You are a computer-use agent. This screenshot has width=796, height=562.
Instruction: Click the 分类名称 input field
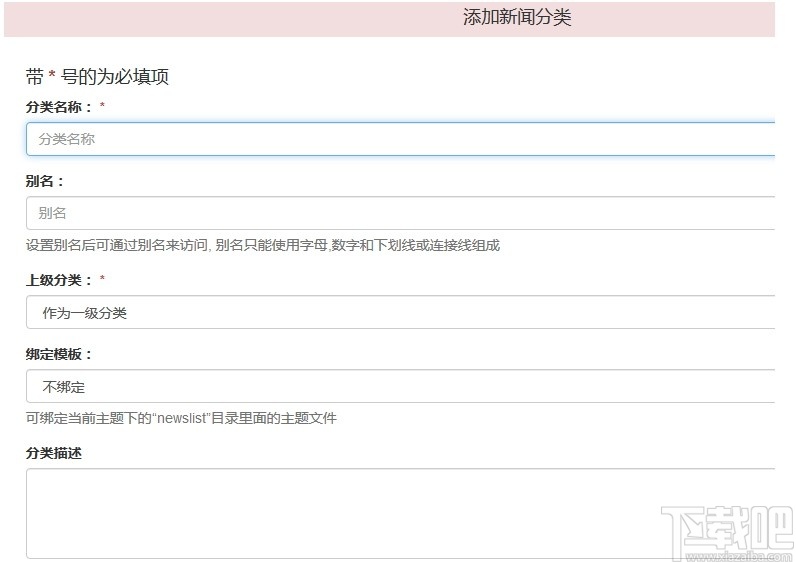tap(401, 139)
